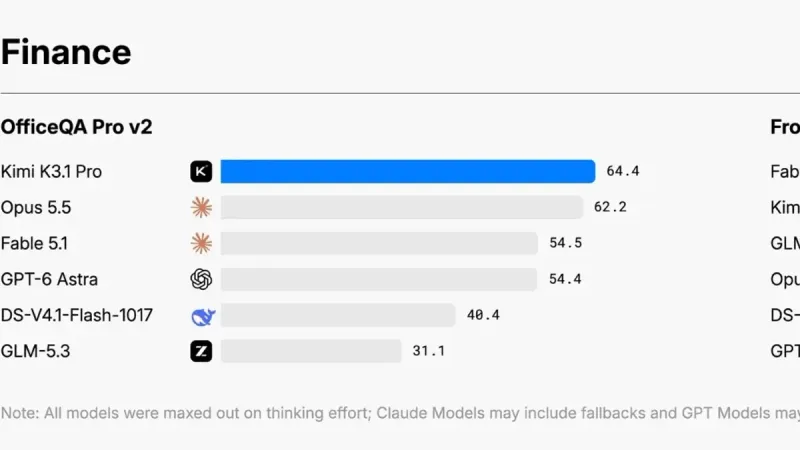Screen dimensions: 800x450
Task: Select the Fable 5.1 score bar
Action: point(379,243)
